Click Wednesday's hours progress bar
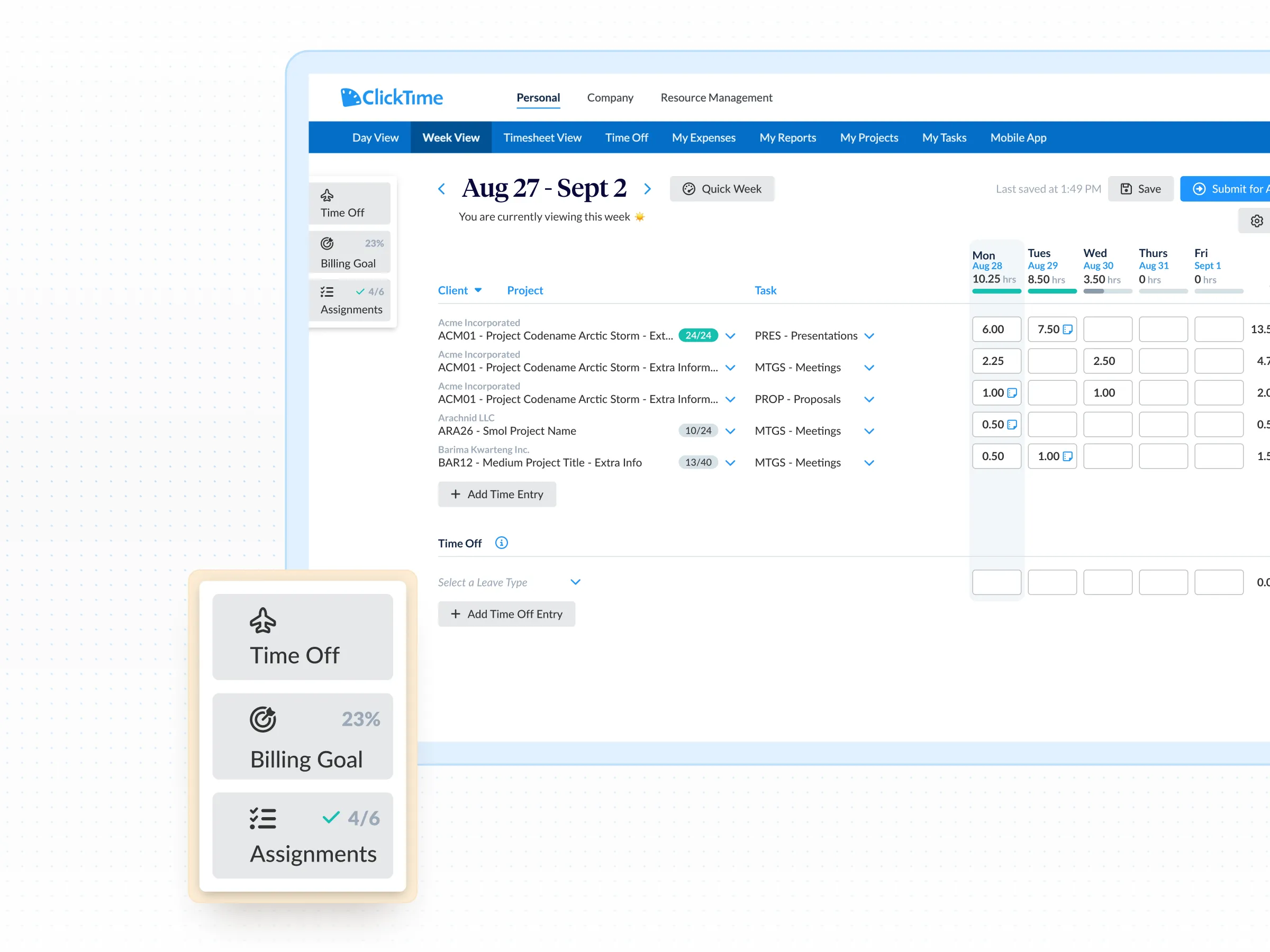The height and width of the screenshot is (952, 1270). pos(1107,291)
